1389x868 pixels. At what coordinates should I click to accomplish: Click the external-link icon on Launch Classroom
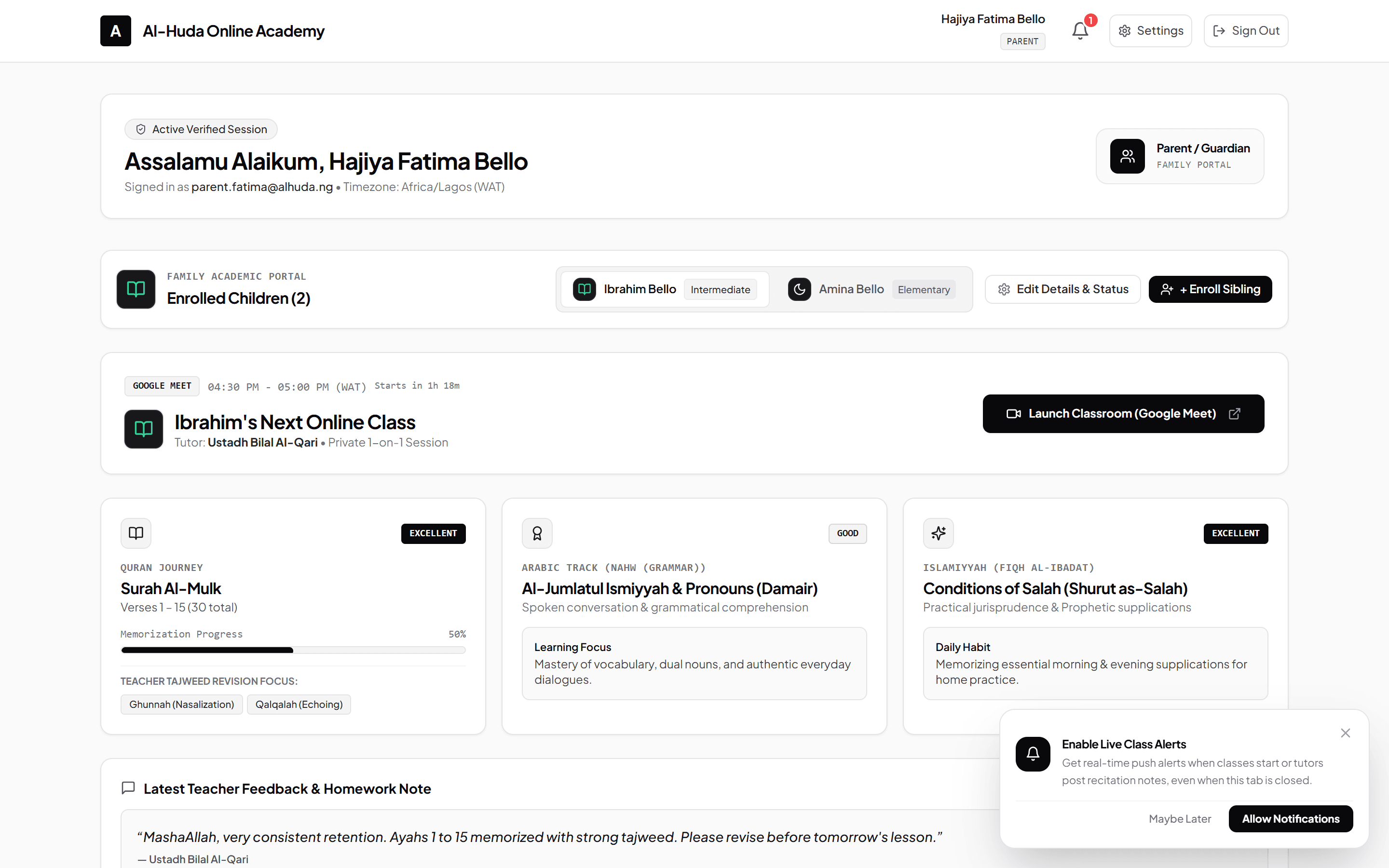click(x=1235, y=413)
